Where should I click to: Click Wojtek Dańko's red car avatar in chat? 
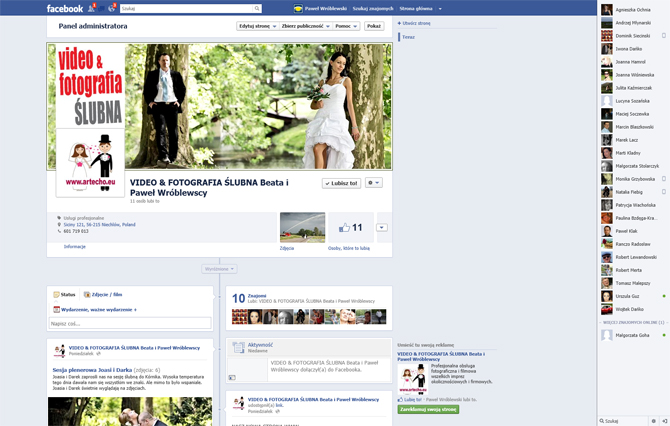pos(607,309)
